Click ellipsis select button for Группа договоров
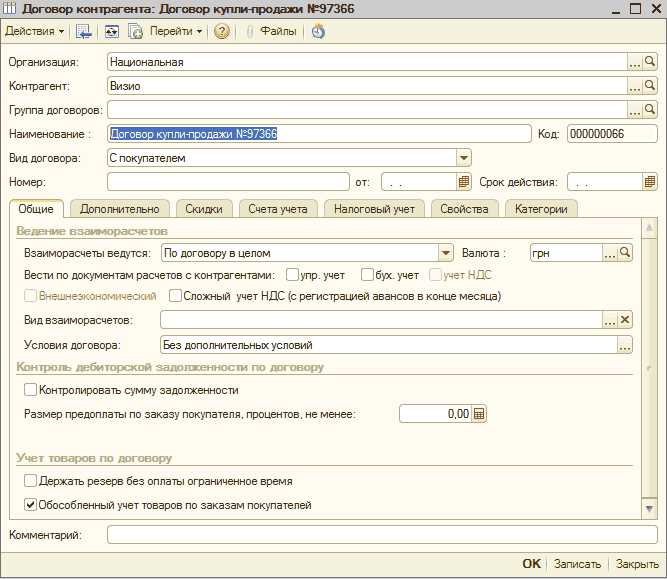 coord(634,110)
